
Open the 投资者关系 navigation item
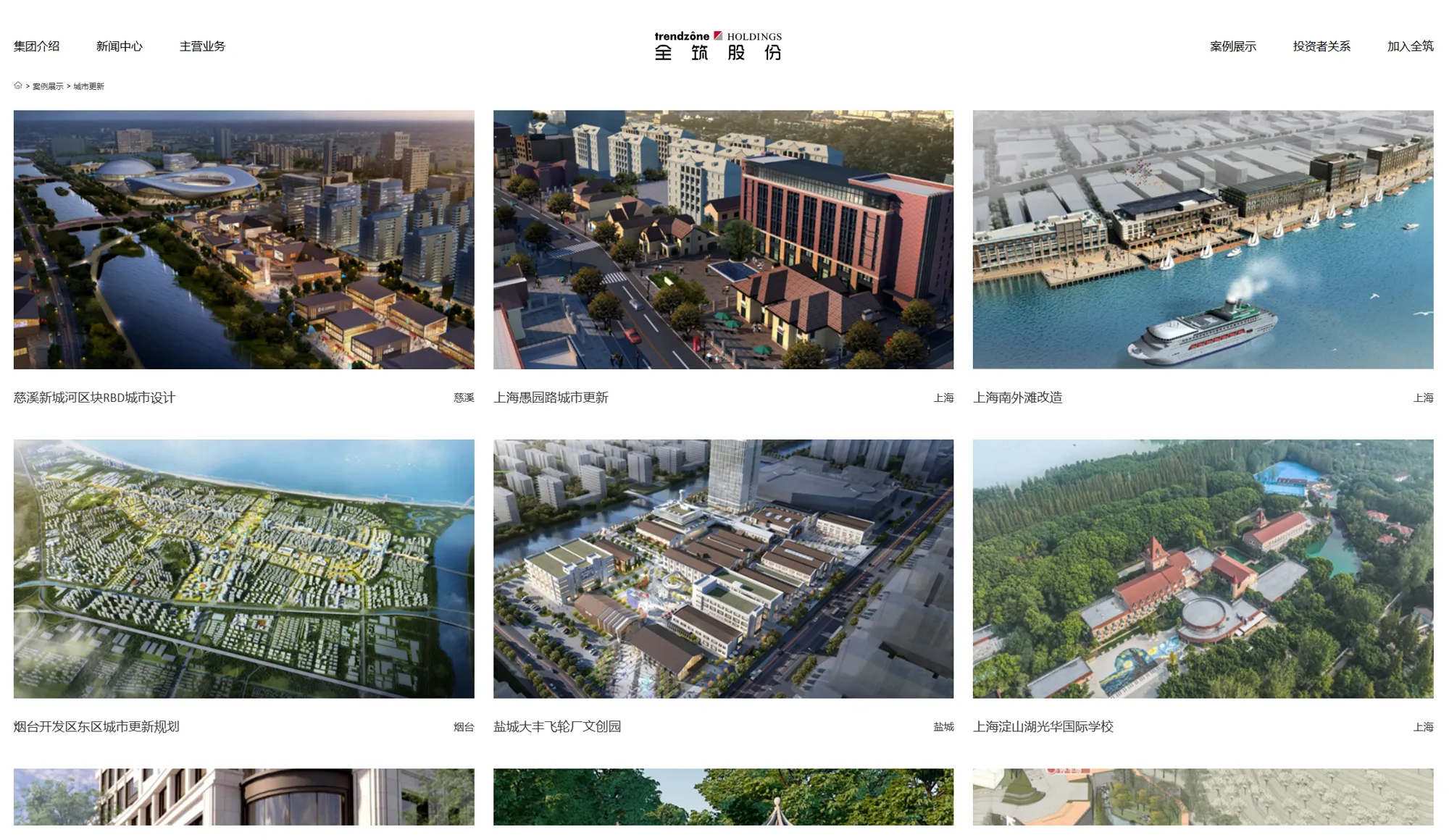(1321, 46)
